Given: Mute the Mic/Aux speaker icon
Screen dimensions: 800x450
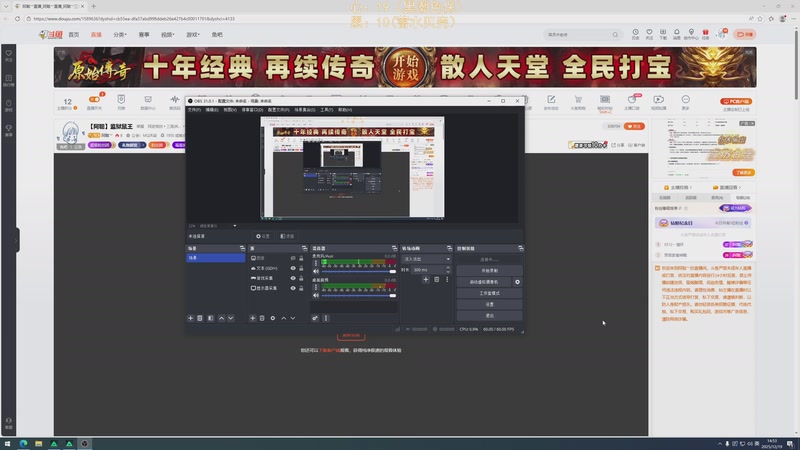Looking at the screenshot, I should (316, 271).
